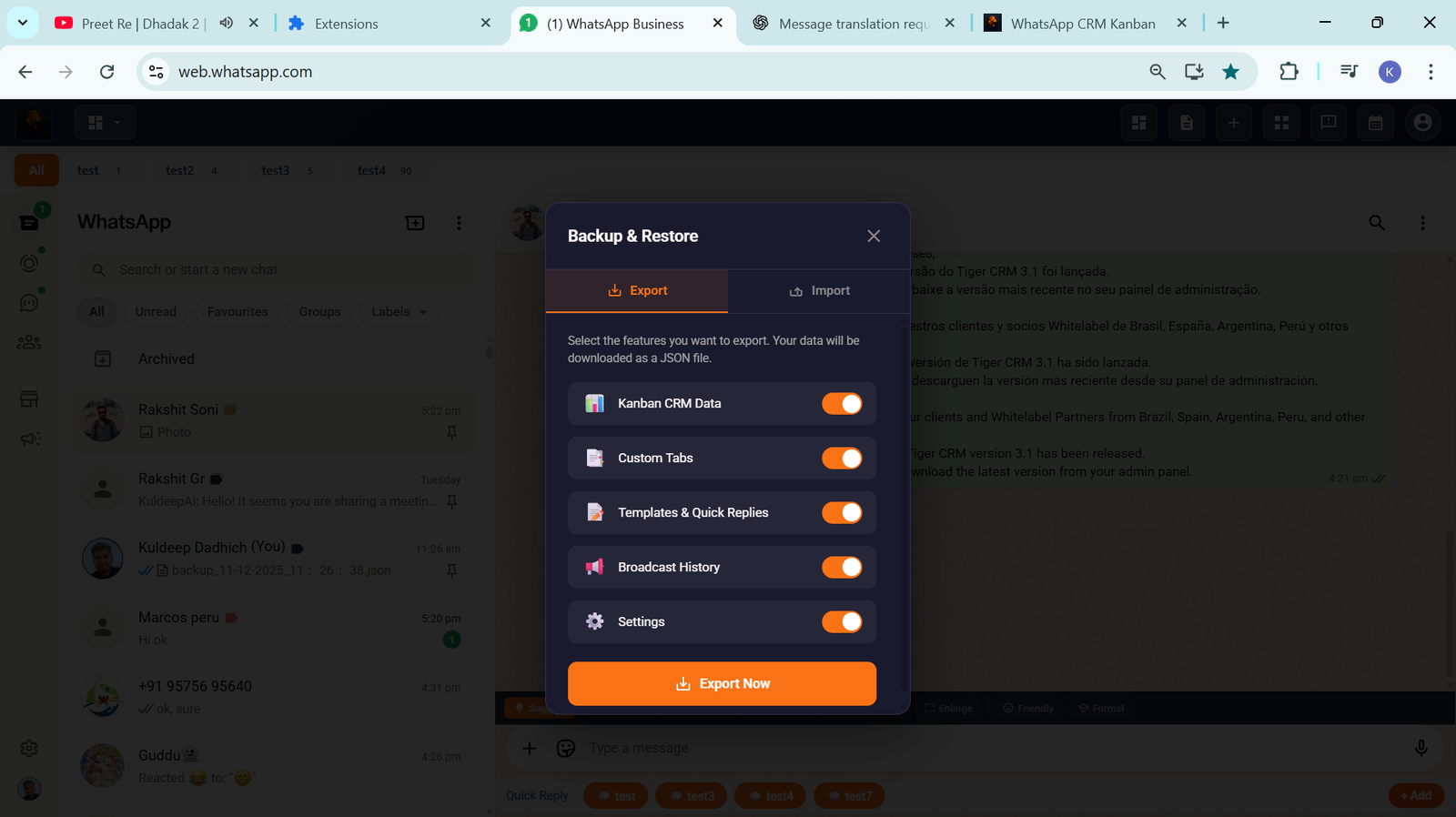Open the Marcos peru chat
This screenshot has width=1456, height=817.
pyautogui.click(x=276, y=628)
